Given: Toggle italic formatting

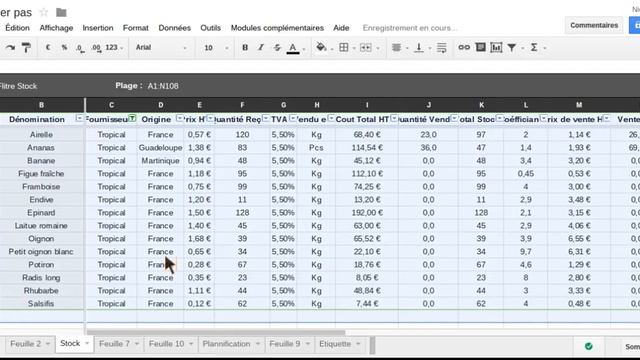Looking at the screenshot, I should 261,47.
